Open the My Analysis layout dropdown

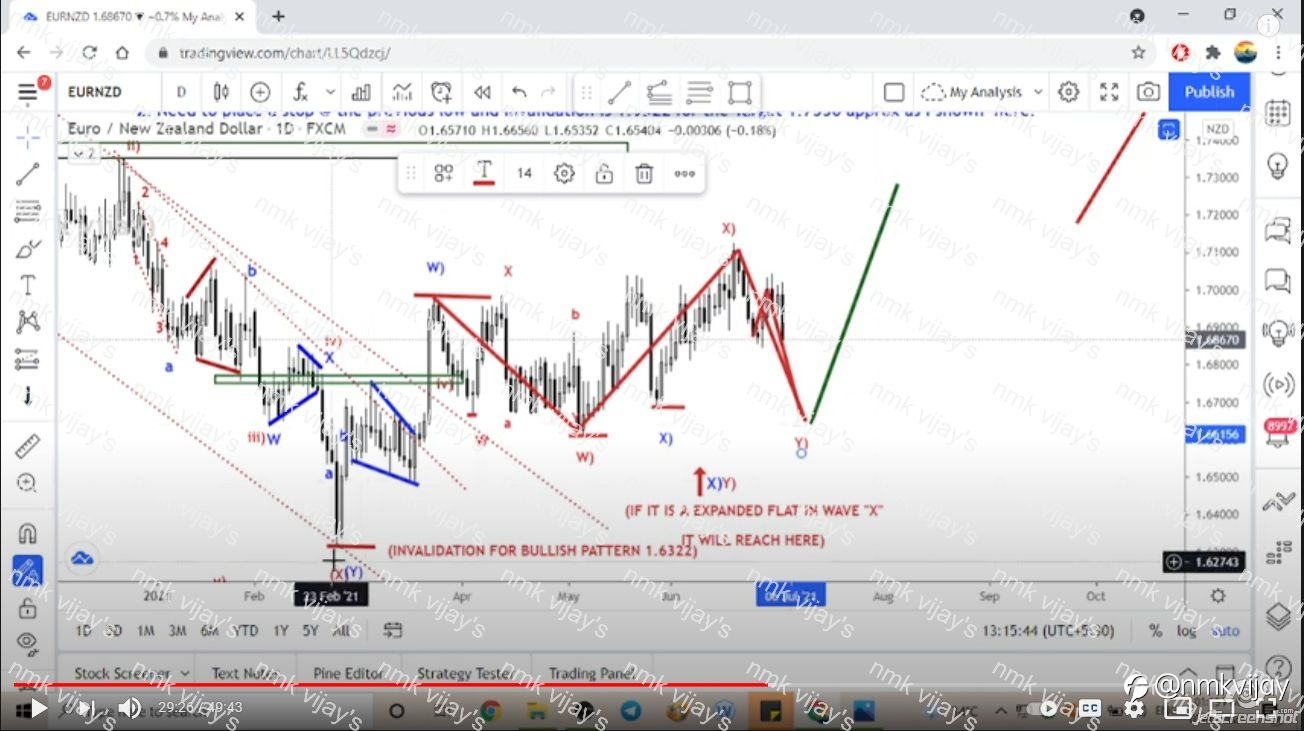(982, 92)
